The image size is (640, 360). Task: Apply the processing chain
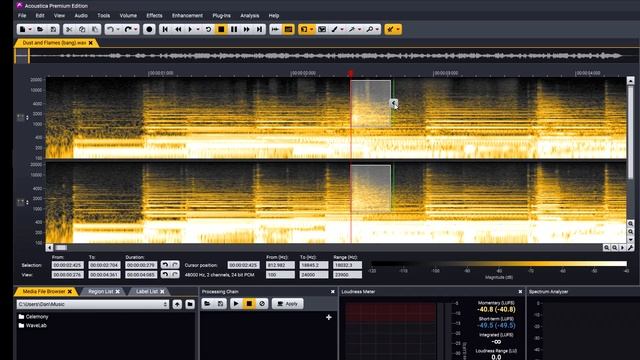point(287,304)
